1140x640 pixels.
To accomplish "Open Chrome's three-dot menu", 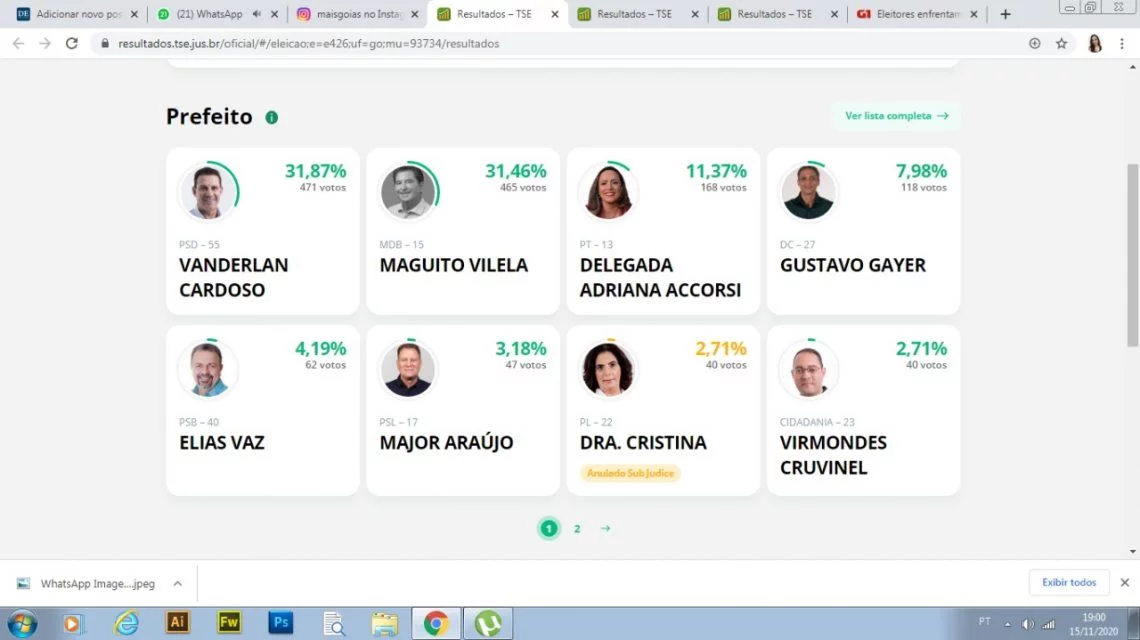I will pyautogui.click(x=1122, y=44).
